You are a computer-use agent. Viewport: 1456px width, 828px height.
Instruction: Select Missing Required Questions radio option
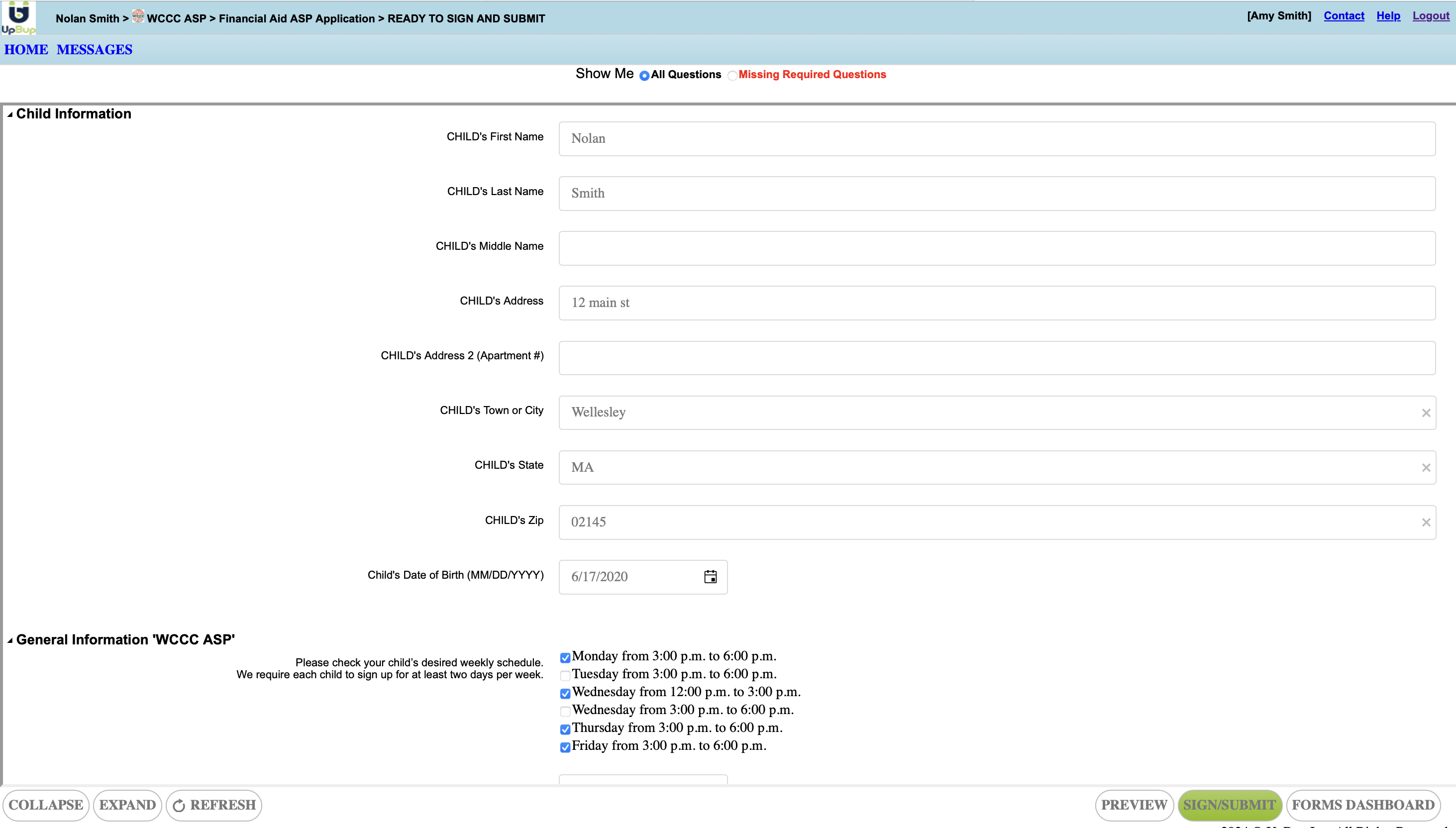[732, 76]
